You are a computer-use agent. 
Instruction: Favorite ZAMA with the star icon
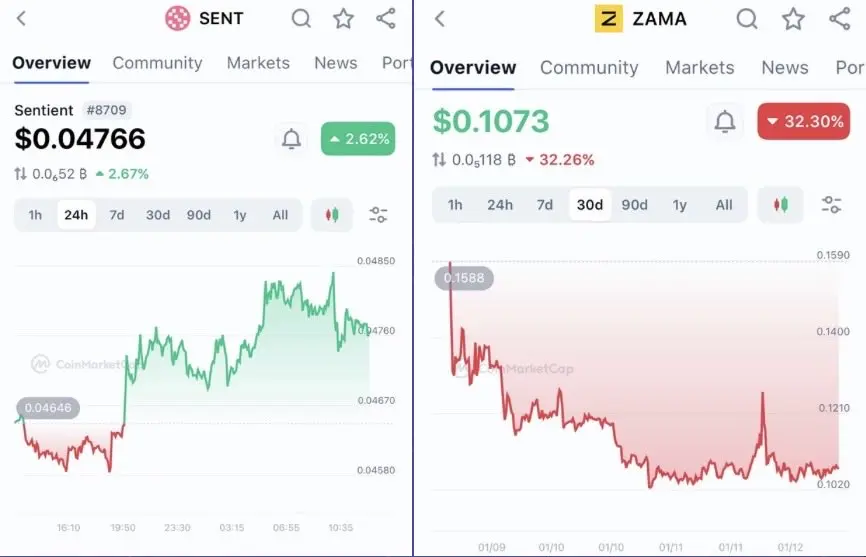coord(793,18)
